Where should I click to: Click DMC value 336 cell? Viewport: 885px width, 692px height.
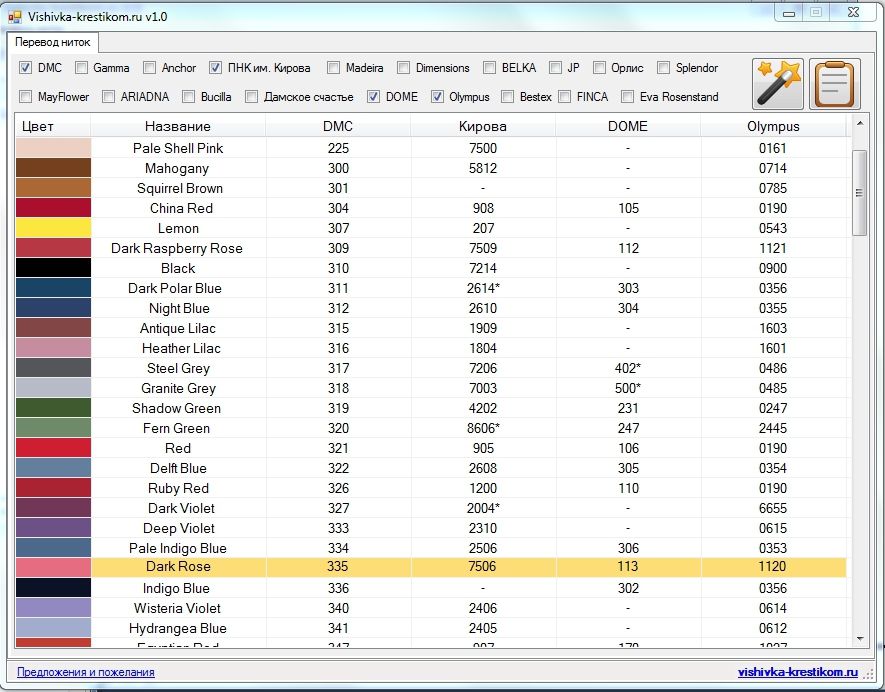(338, 588)
